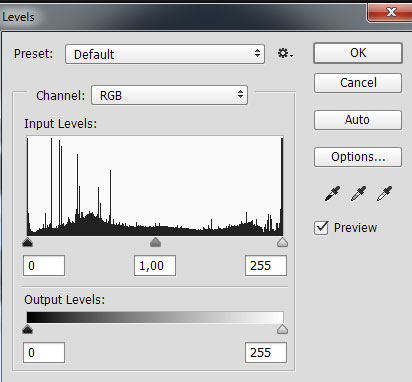Open the Options... dialog
The height and width of the screenshot is (382, 412).
358,157
